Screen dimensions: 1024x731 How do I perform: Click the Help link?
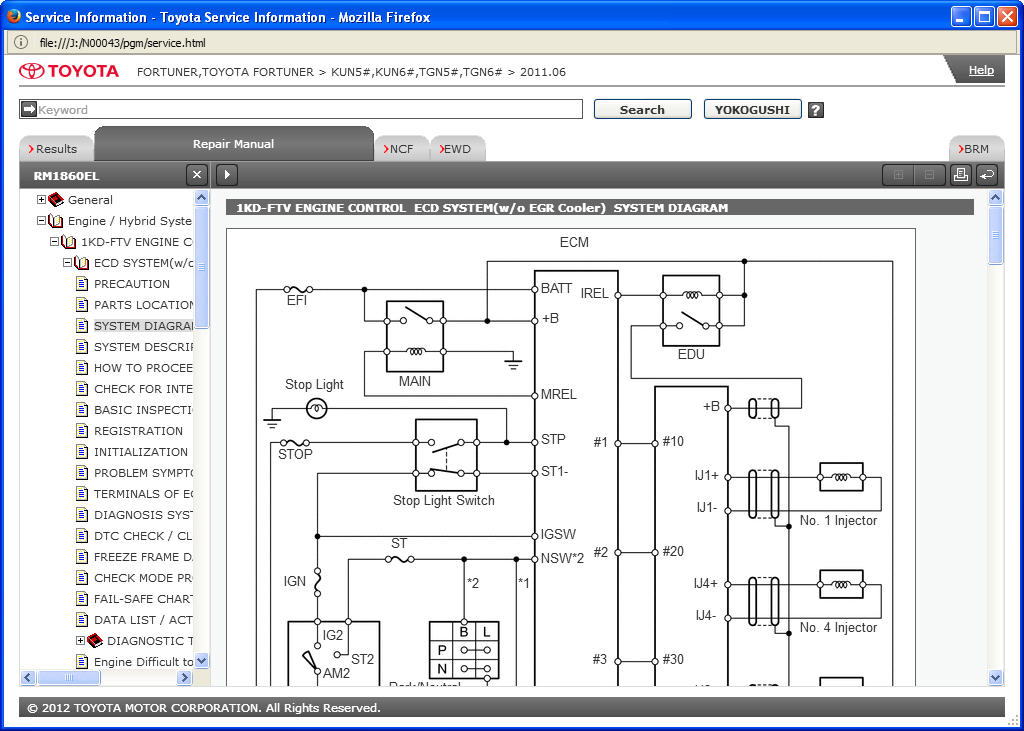click(x=981, y=70)
